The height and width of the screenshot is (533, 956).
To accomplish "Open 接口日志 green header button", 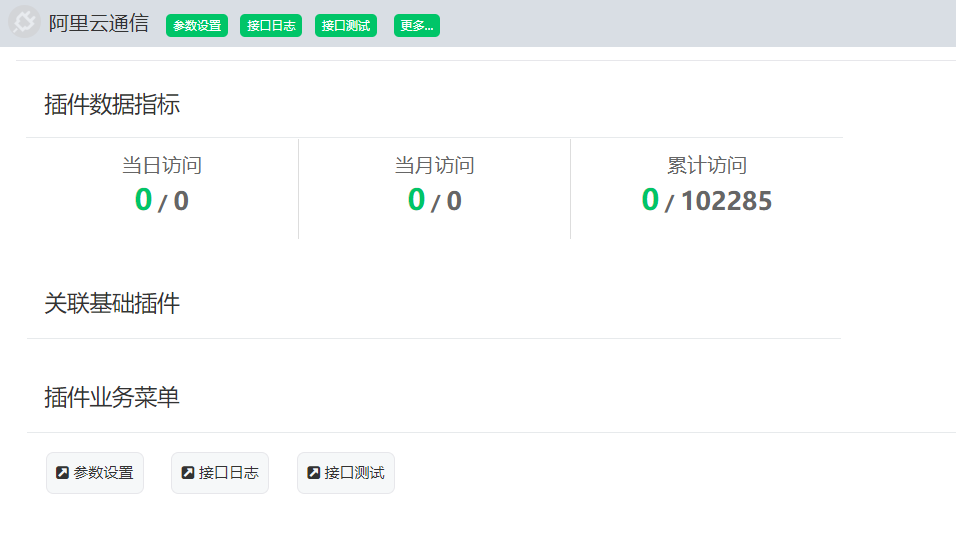I will point(271,26).
